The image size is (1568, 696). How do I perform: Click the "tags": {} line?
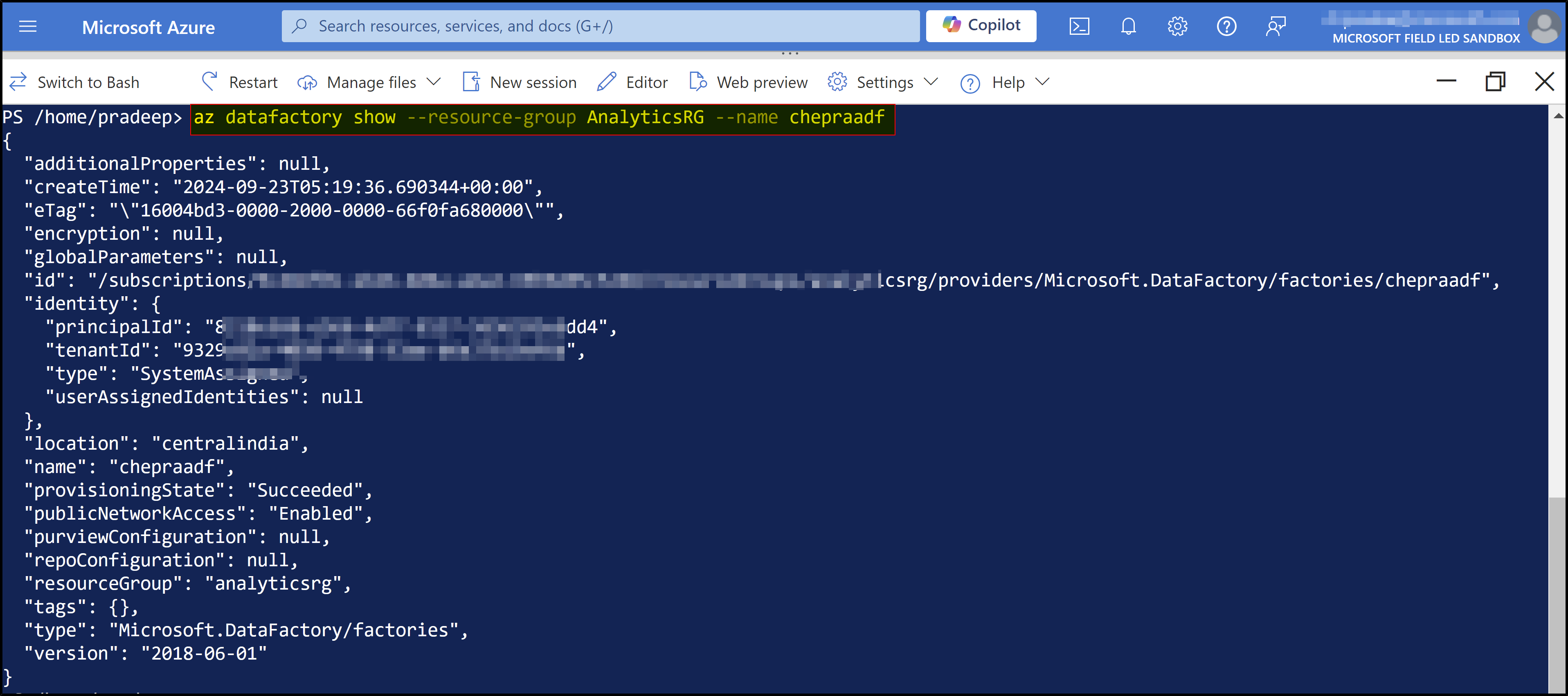click(x=81, y=608)
